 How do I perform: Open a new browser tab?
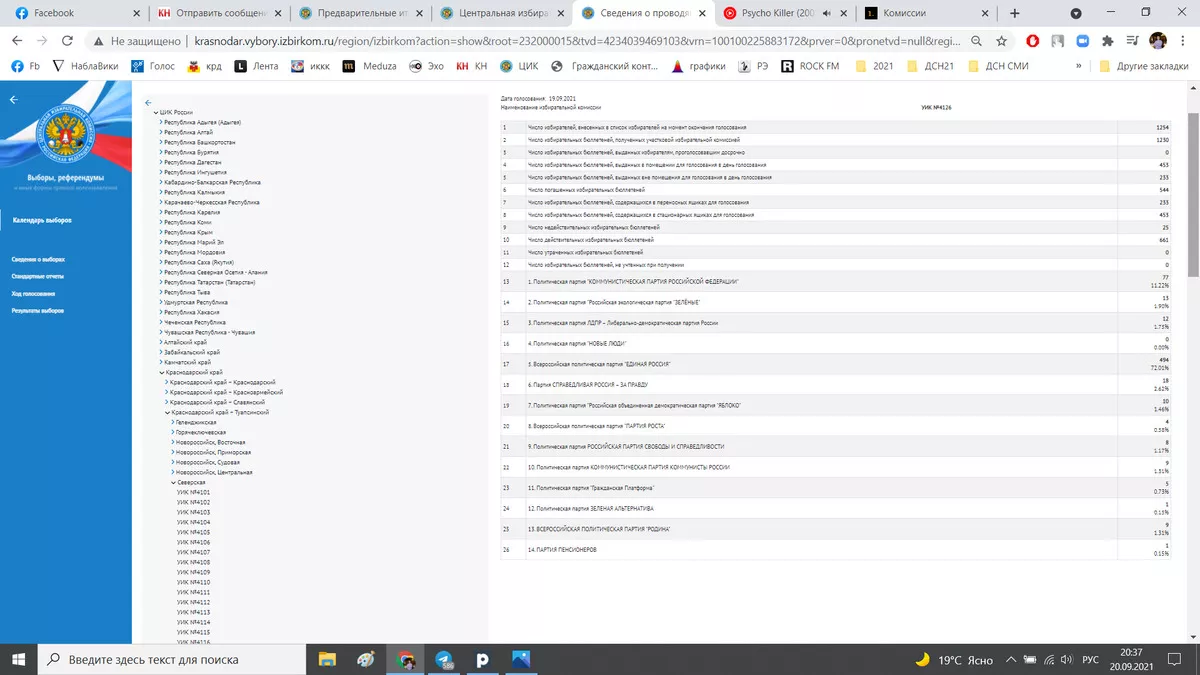tap(1015, 13)
